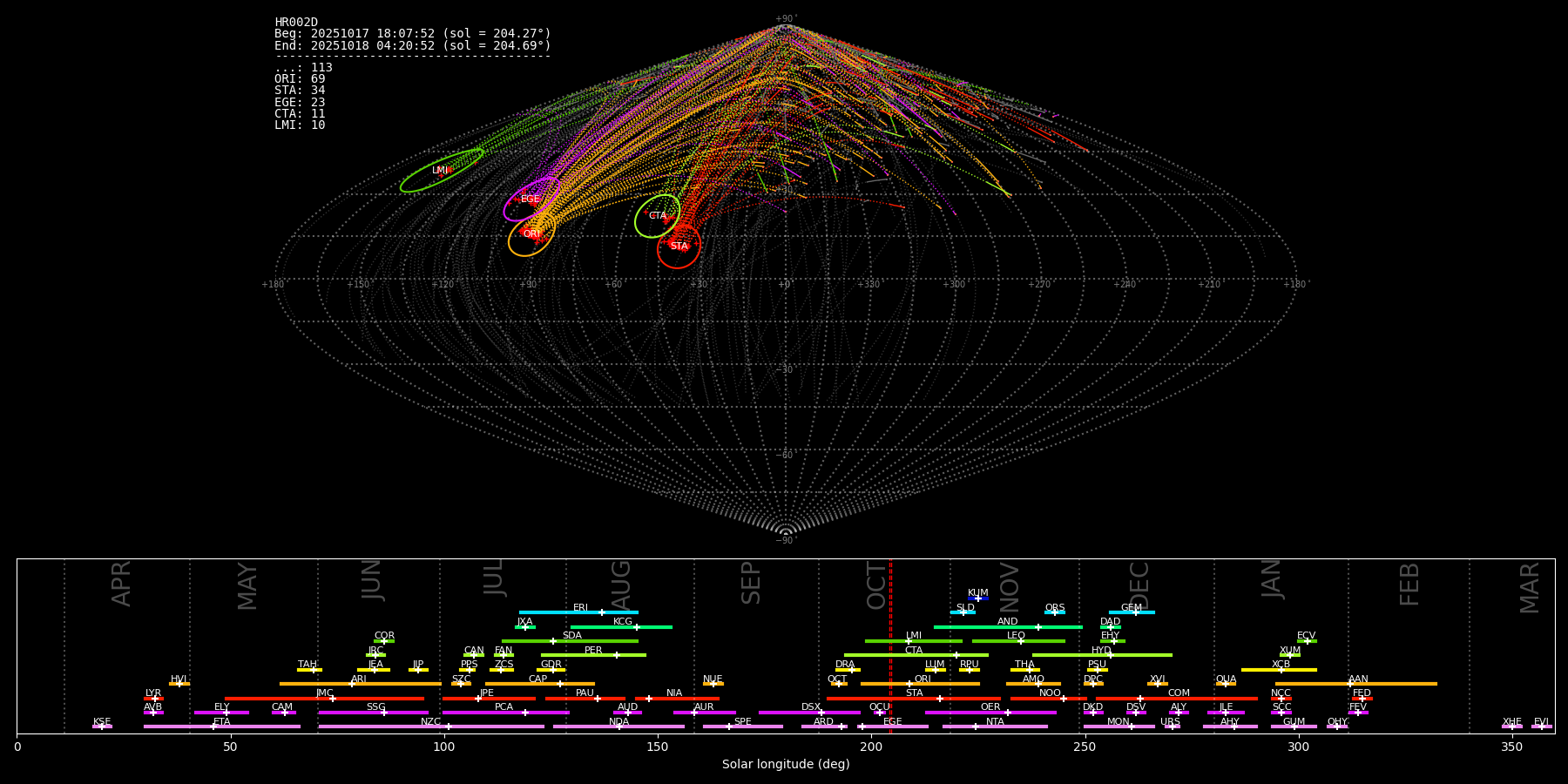Click the CAP shower bar in timeline

(x=540, y=684)
